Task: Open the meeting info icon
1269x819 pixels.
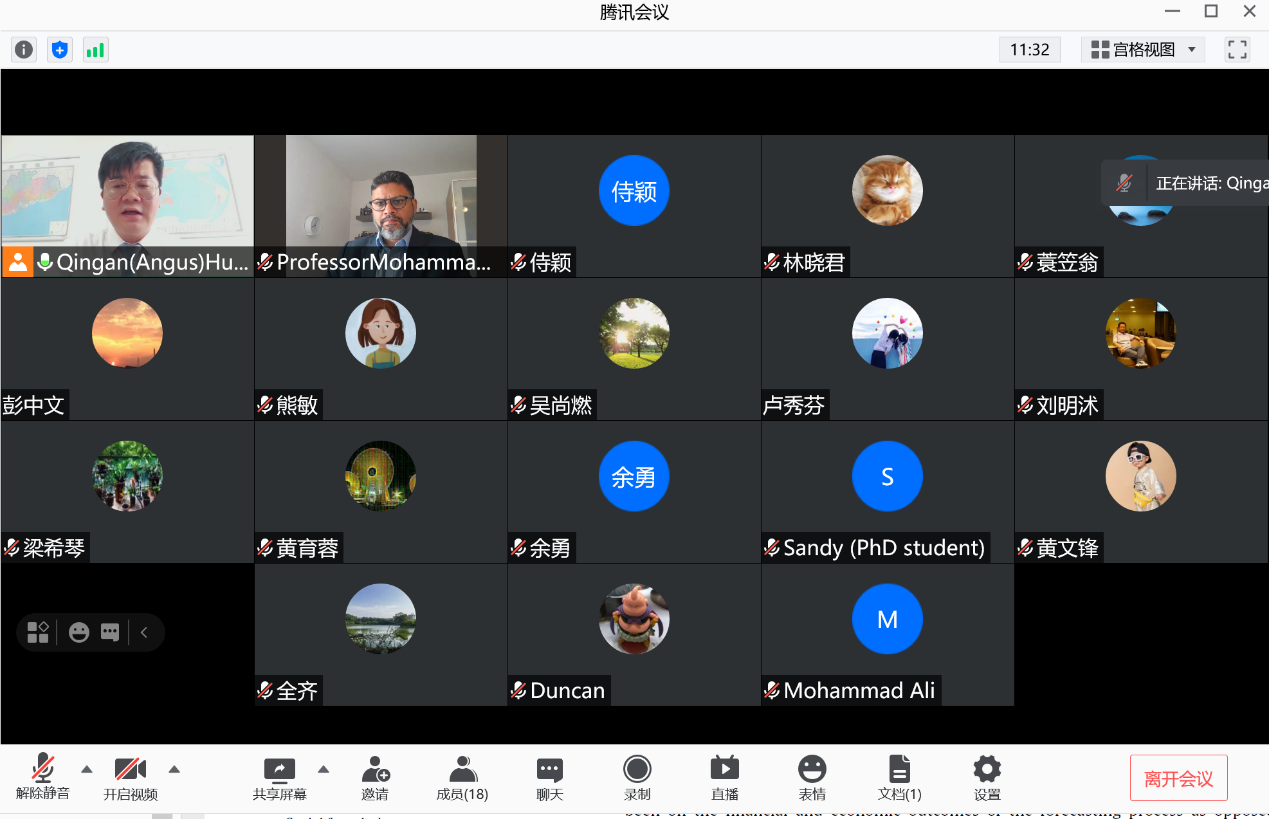Action: tap(24, 49)
